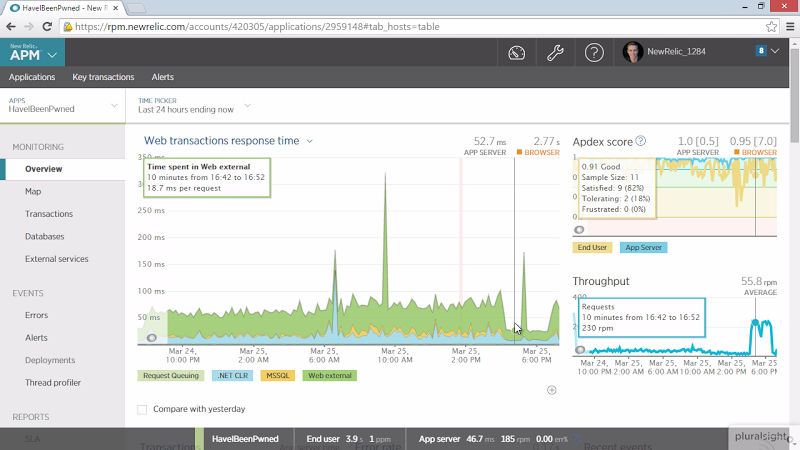Open the dashboard gauge icon in header

coord(516,53)
